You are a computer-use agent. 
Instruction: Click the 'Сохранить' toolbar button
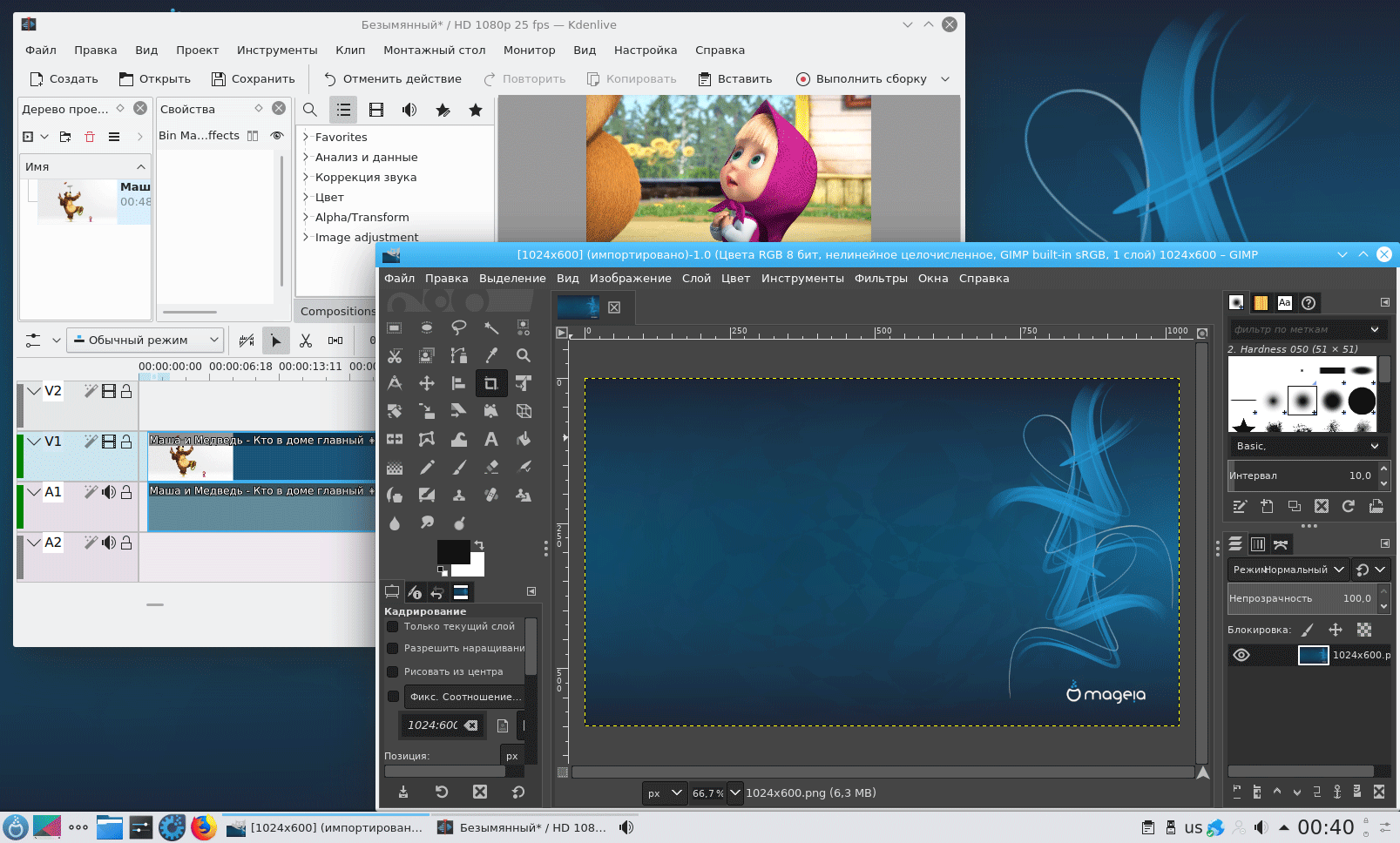[254, 79]
